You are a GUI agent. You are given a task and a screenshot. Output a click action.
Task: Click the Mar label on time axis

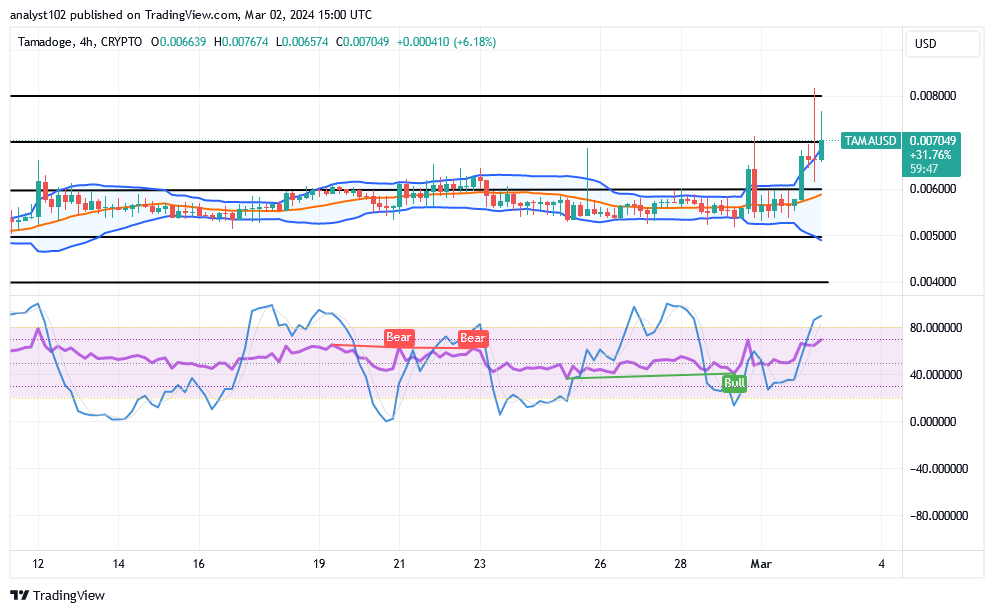pos(761,564)
